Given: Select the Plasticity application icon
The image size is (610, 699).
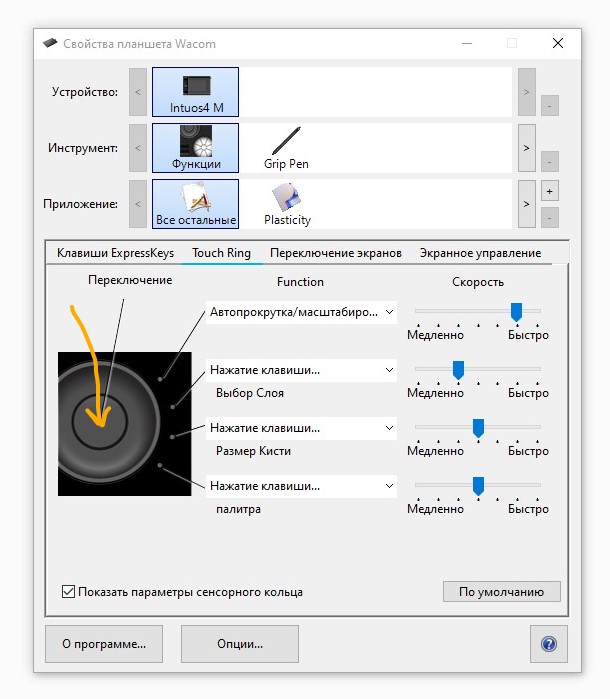Looking at the screenshot, I should point(287,204).
